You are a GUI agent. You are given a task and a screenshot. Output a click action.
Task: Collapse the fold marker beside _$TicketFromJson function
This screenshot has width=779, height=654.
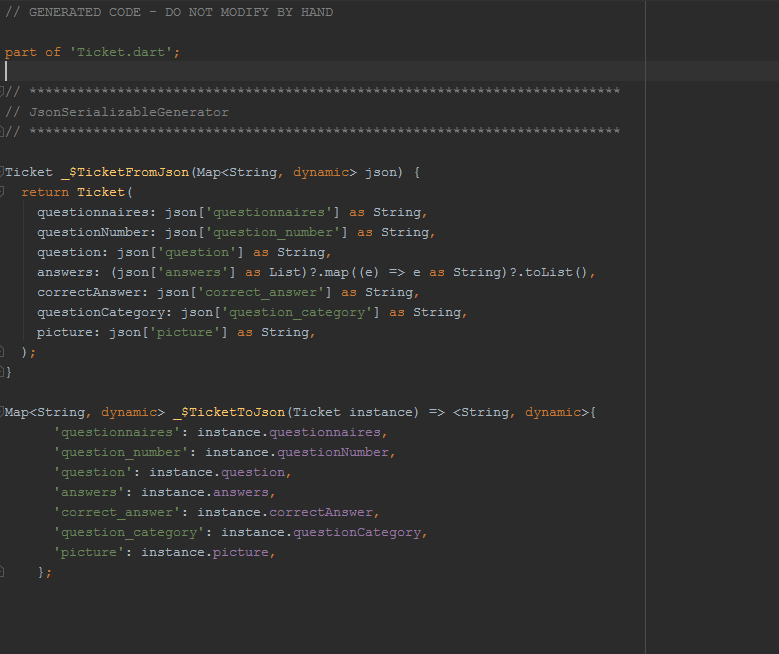pos(2,172)
